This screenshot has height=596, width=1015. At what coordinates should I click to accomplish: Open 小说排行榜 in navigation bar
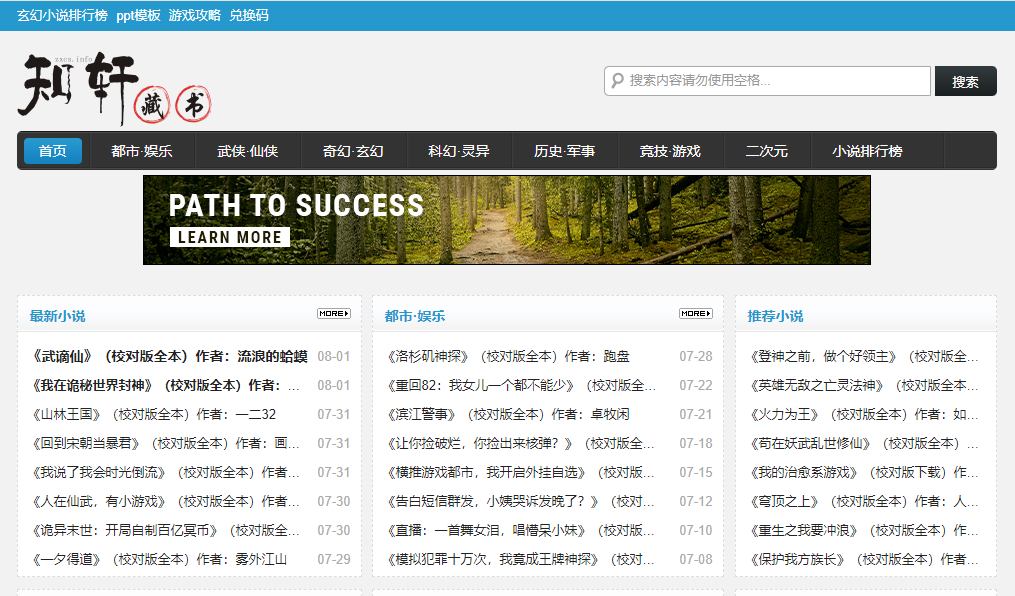867,151
